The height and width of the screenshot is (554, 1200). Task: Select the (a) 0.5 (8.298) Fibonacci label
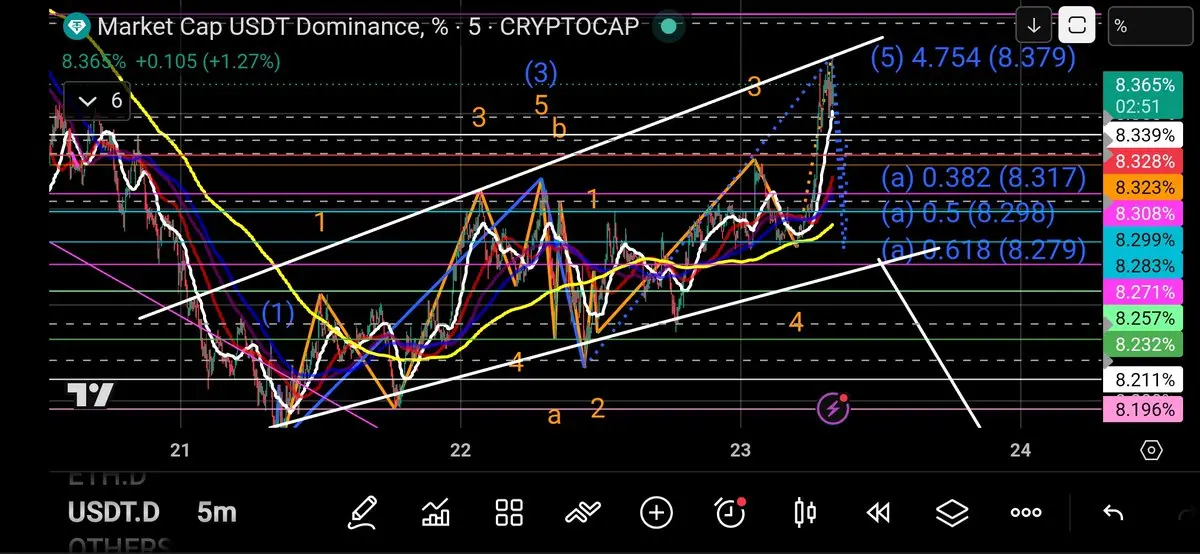click(x=968, y=213)
